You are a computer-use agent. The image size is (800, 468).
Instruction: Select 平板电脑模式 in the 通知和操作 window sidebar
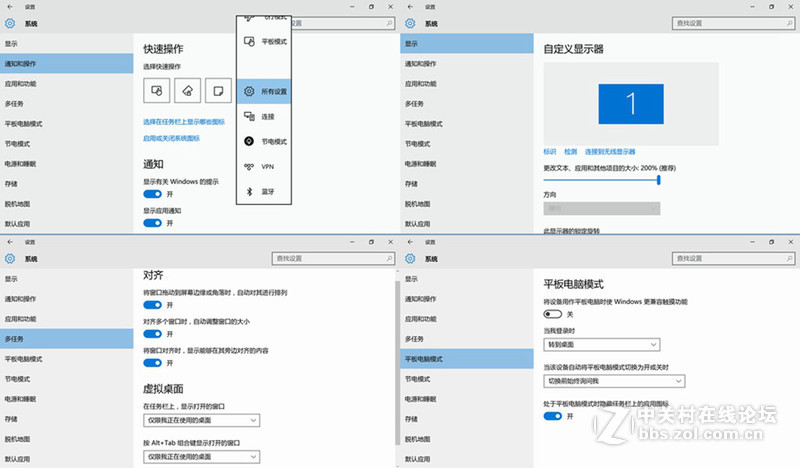(66, 124)
